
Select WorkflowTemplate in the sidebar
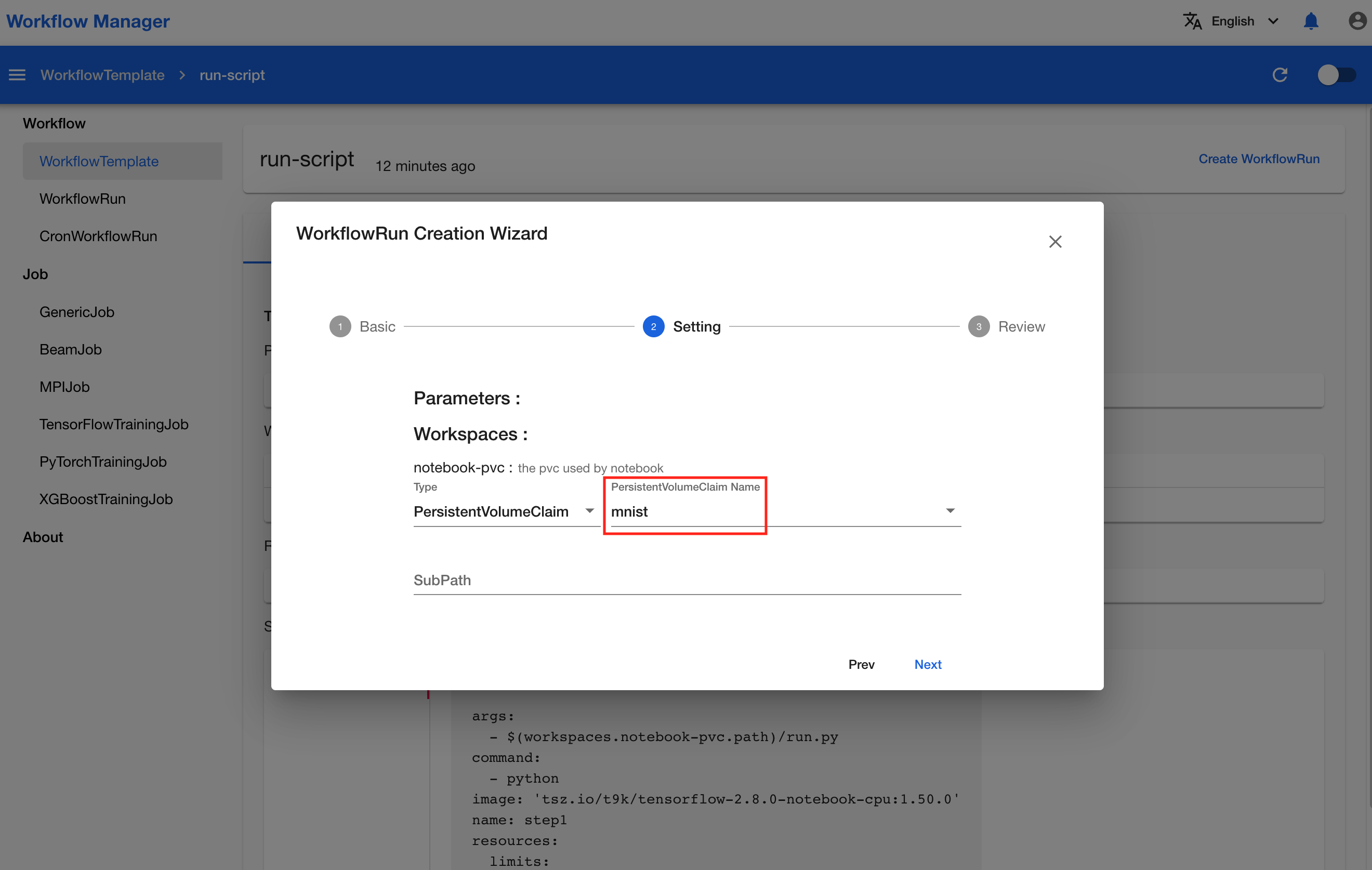123,161
